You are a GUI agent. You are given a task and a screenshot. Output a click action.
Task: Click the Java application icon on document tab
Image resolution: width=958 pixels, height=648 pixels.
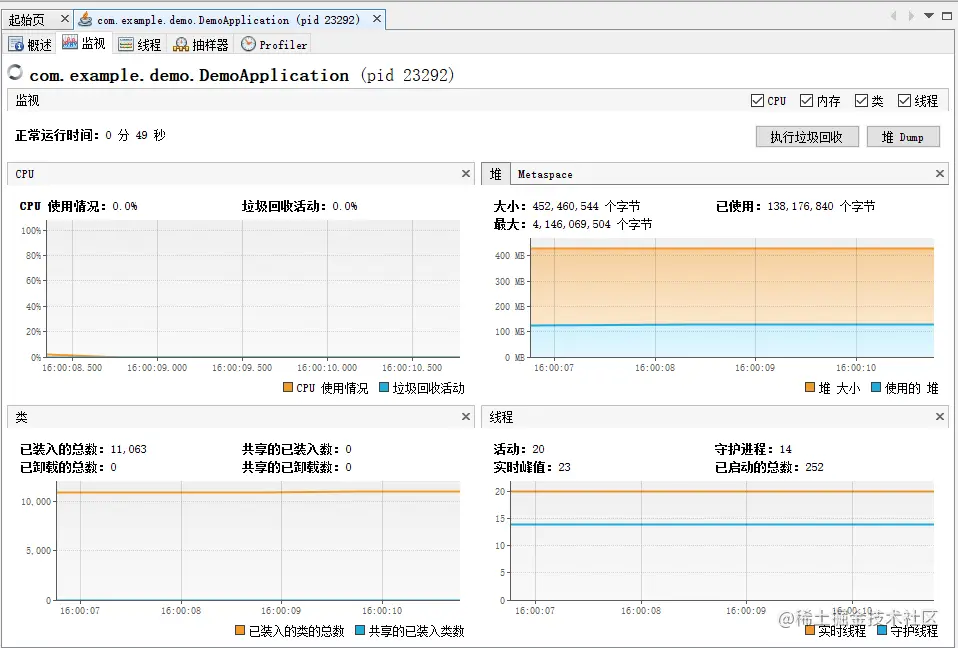(x=86, y=20)
